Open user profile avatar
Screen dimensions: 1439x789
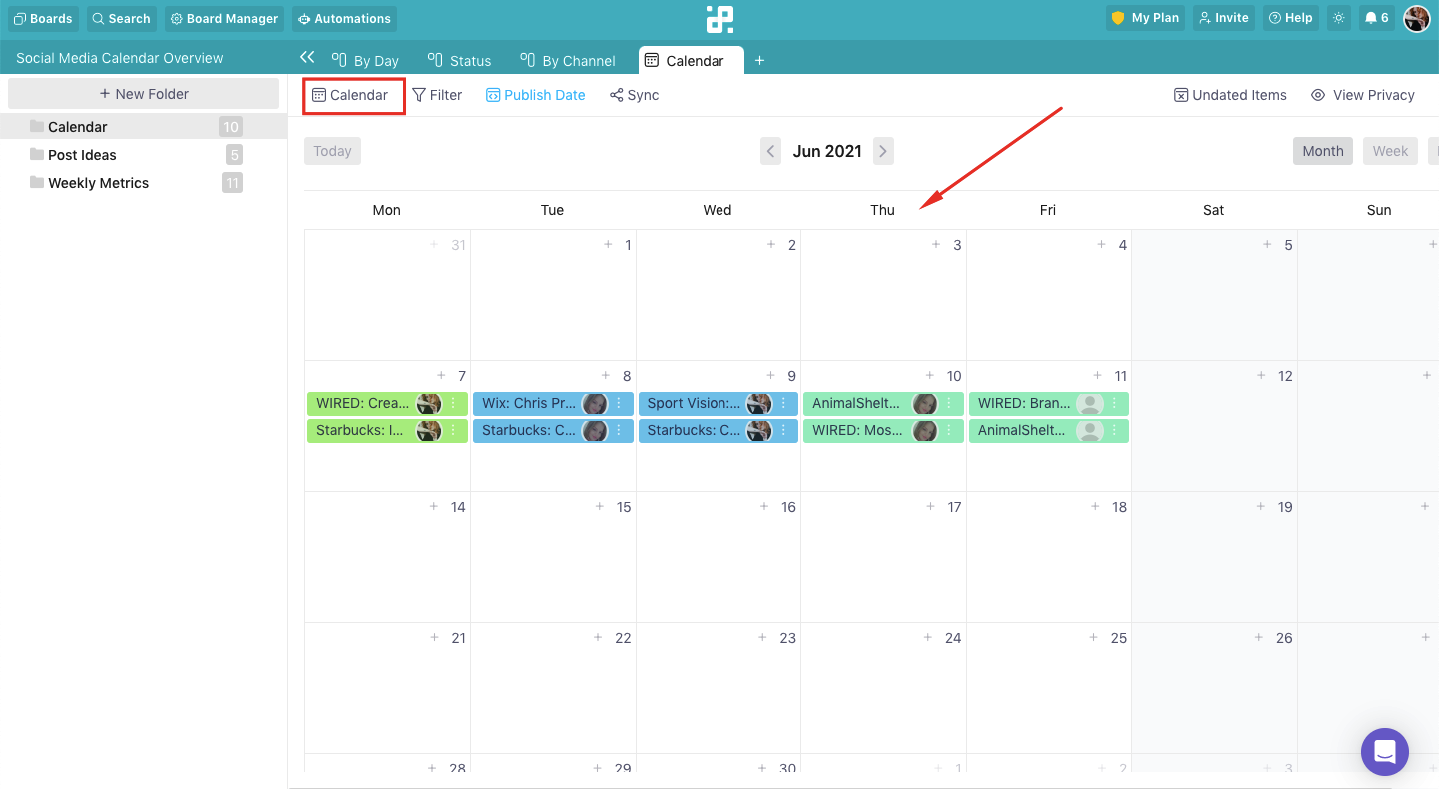(1416, 18)
